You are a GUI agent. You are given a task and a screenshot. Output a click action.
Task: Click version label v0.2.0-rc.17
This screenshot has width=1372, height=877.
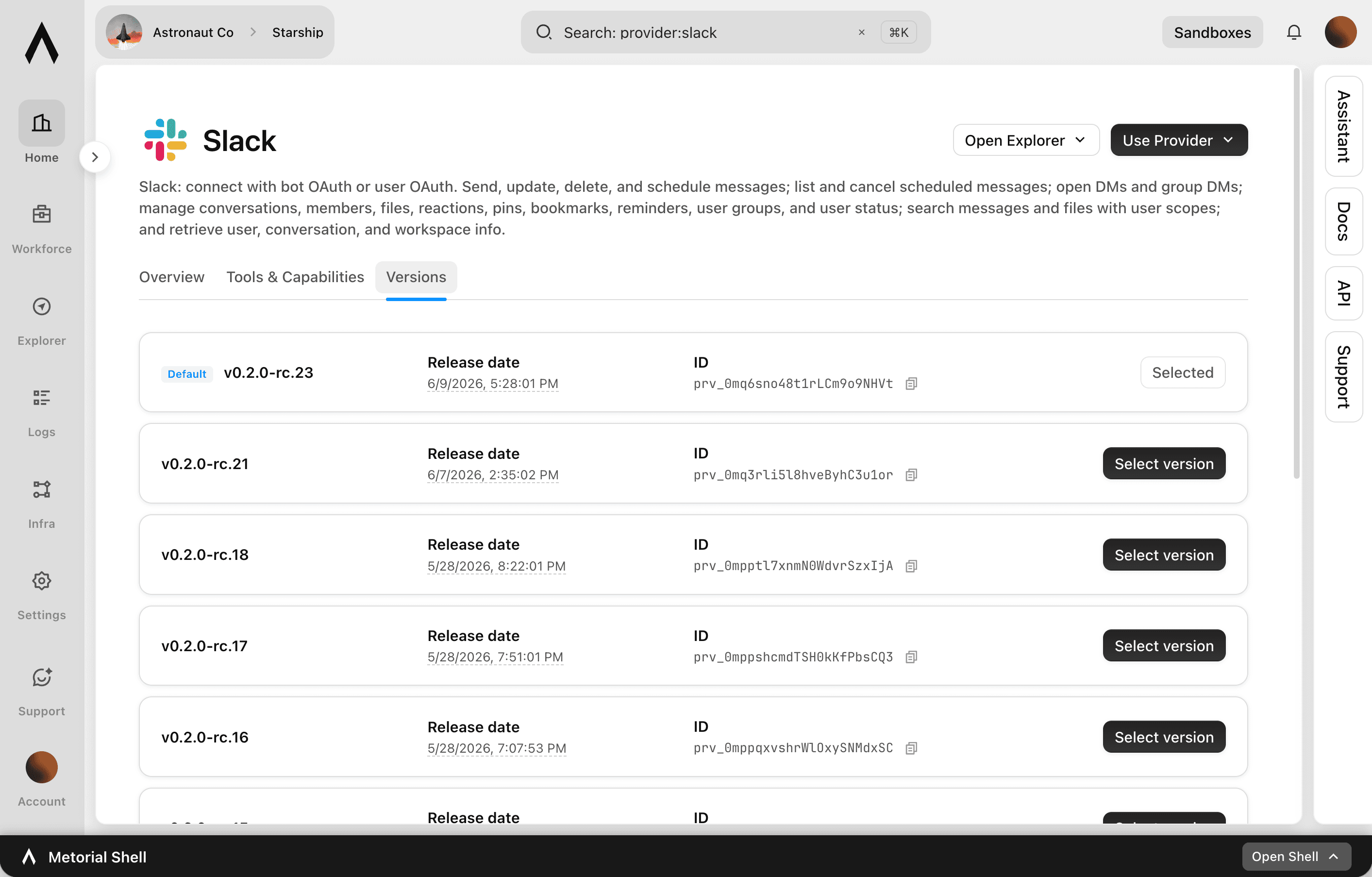tap(204, 646)
